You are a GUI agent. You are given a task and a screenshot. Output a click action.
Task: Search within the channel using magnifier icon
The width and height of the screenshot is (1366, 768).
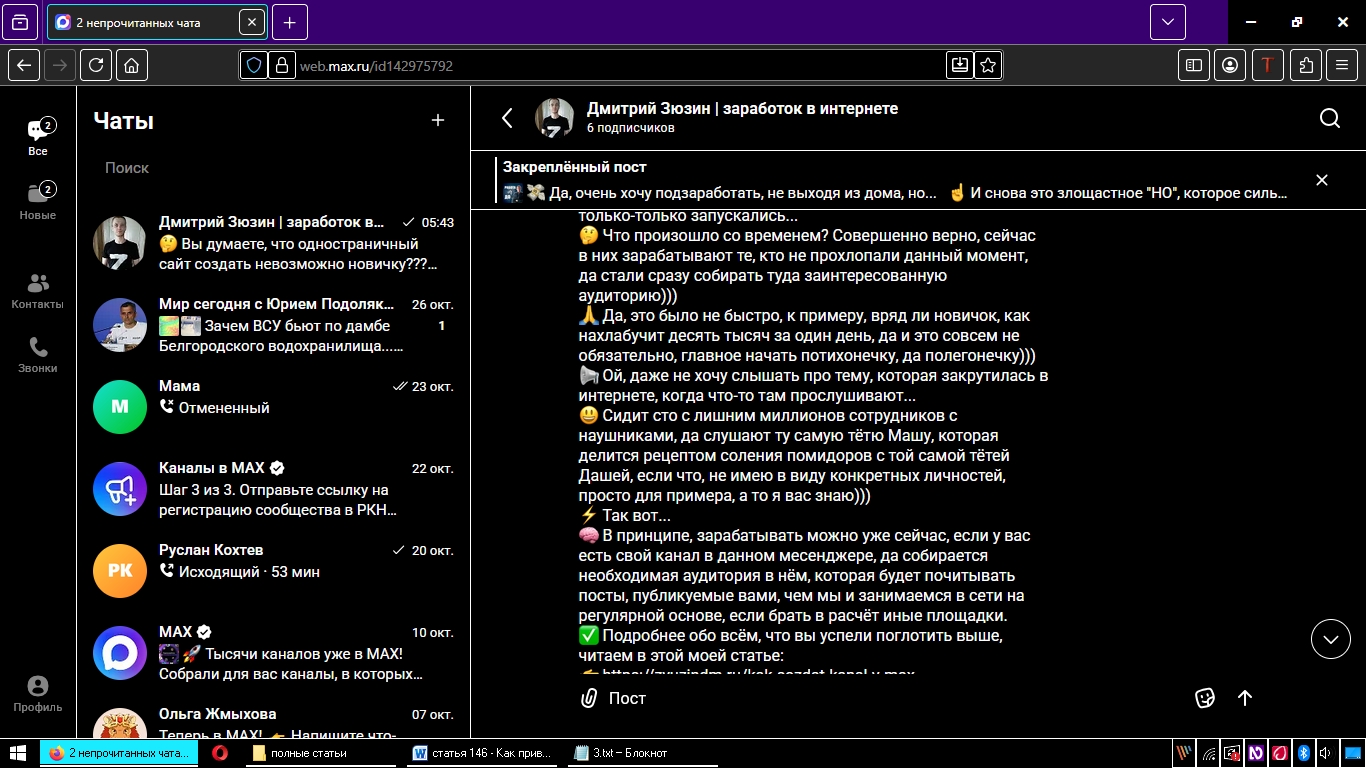[x=1329, y=118]
